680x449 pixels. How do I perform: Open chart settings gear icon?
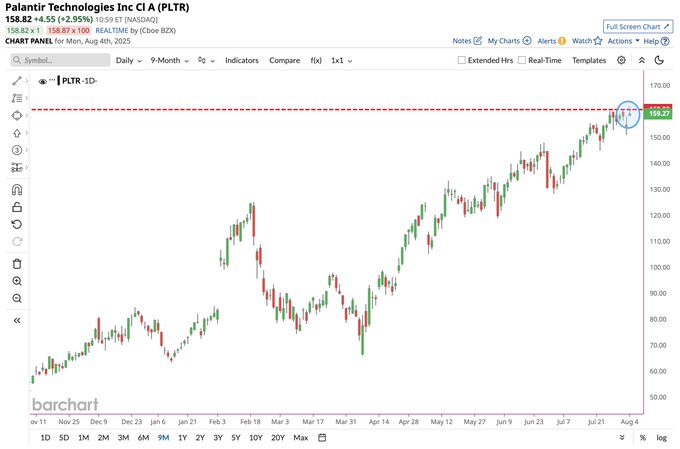click(x=621, y=60)
